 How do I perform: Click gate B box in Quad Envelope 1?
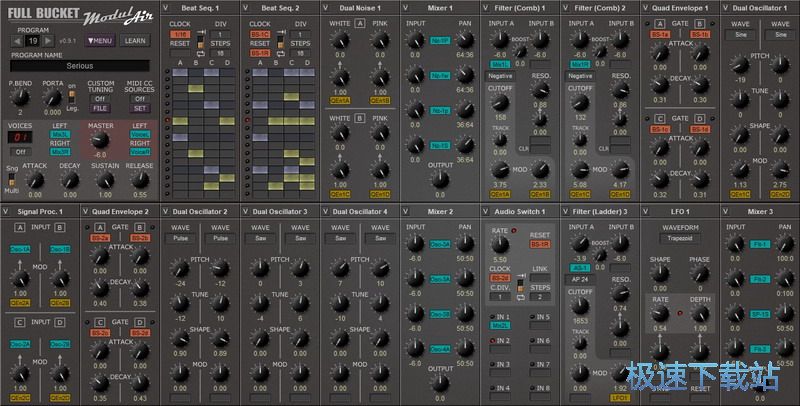tap(699, 23)
